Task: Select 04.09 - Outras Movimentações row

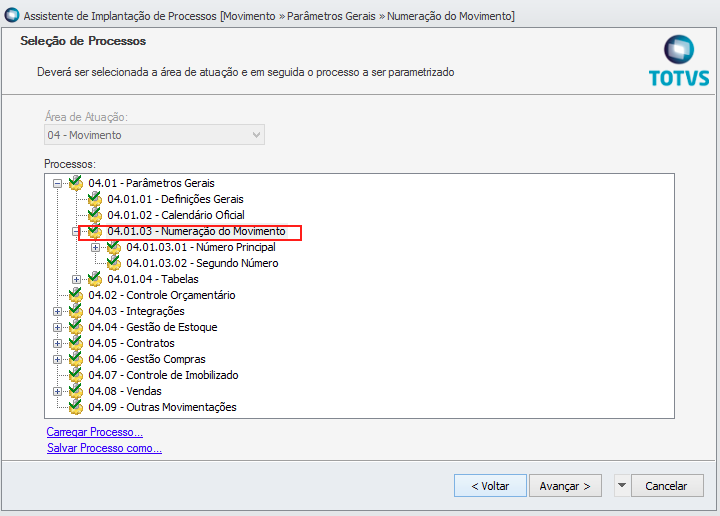Action: 163,407
